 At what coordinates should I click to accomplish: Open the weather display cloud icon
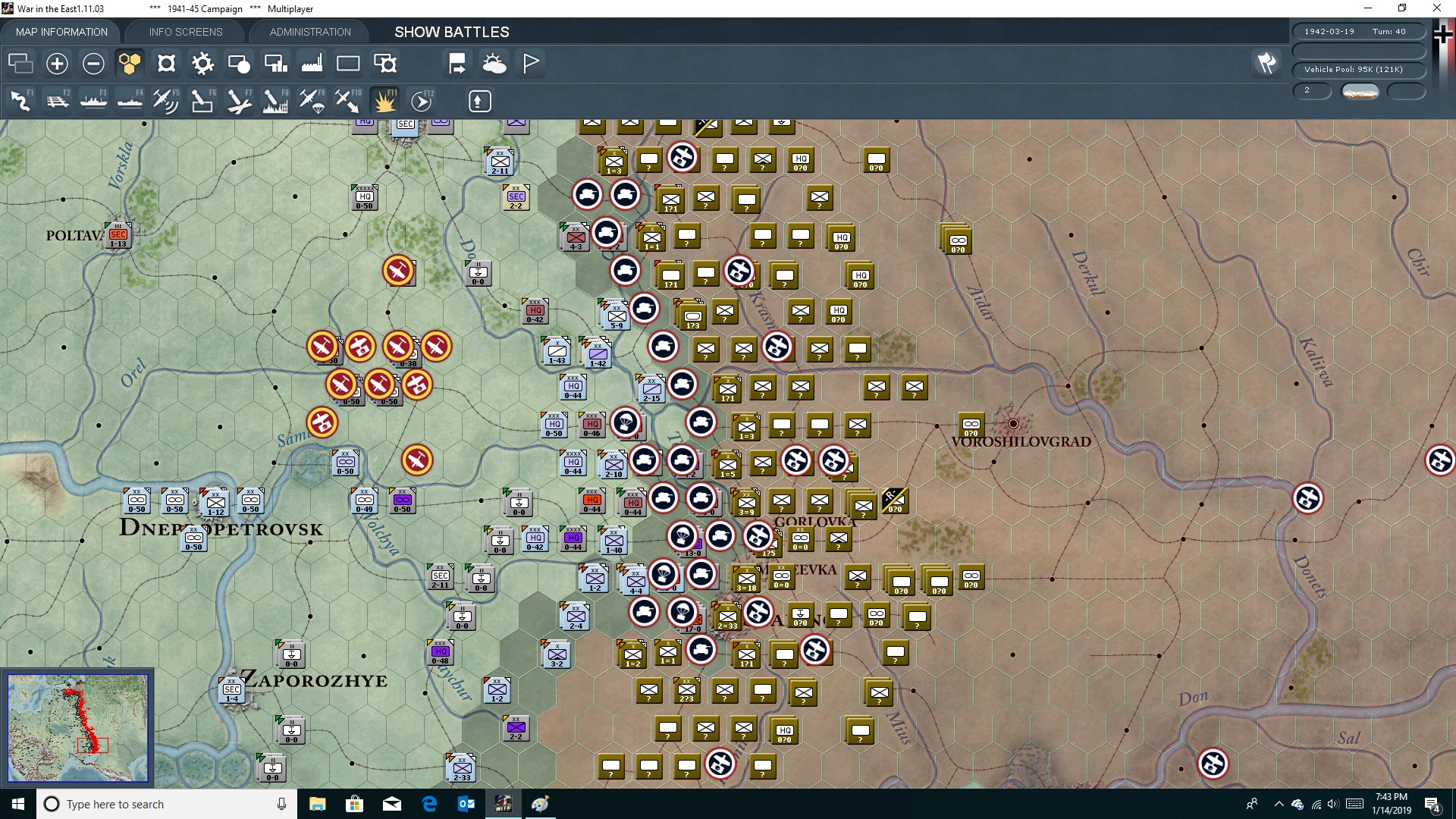click(x=495, y=64)
